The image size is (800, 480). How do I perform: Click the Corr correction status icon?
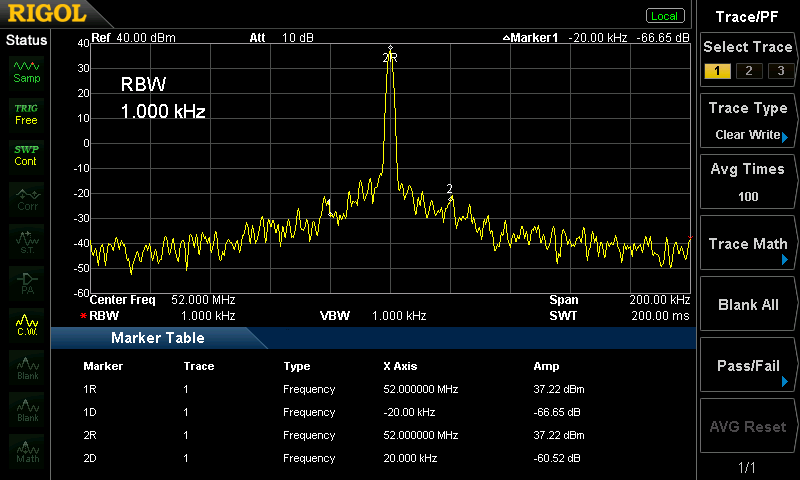26,199
